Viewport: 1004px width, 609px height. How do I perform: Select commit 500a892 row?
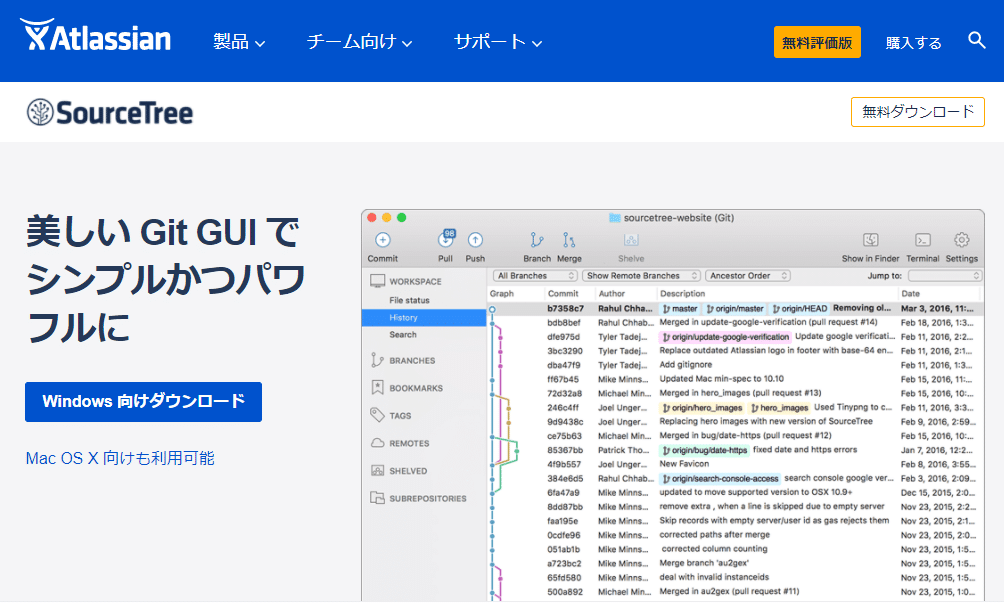pos(735,592)
